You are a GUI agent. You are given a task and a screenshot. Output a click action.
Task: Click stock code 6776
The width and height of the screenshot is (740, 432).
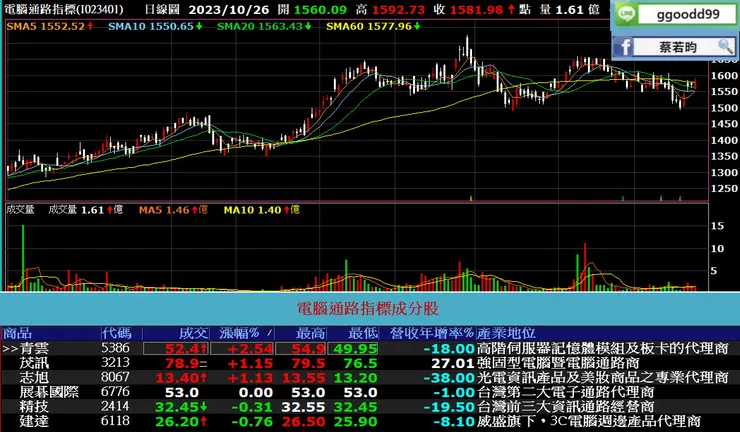click(115, 391)
